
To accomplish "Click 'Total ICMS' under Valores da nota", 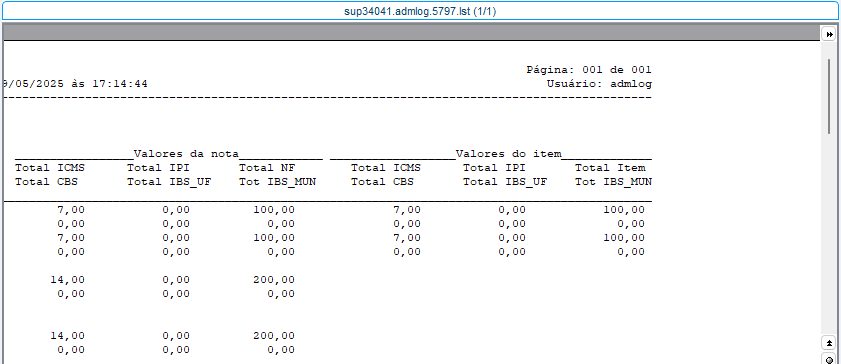I will point(50,168).
